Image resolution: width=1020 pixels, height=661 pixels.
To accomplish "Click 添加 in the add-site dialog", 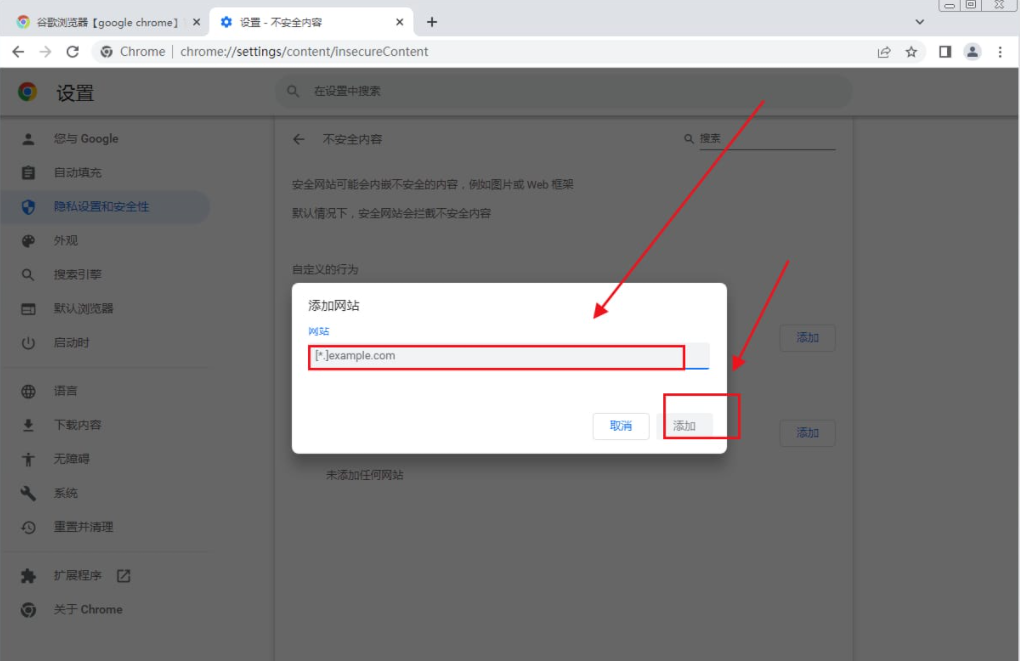I will [x=685, y=425].
